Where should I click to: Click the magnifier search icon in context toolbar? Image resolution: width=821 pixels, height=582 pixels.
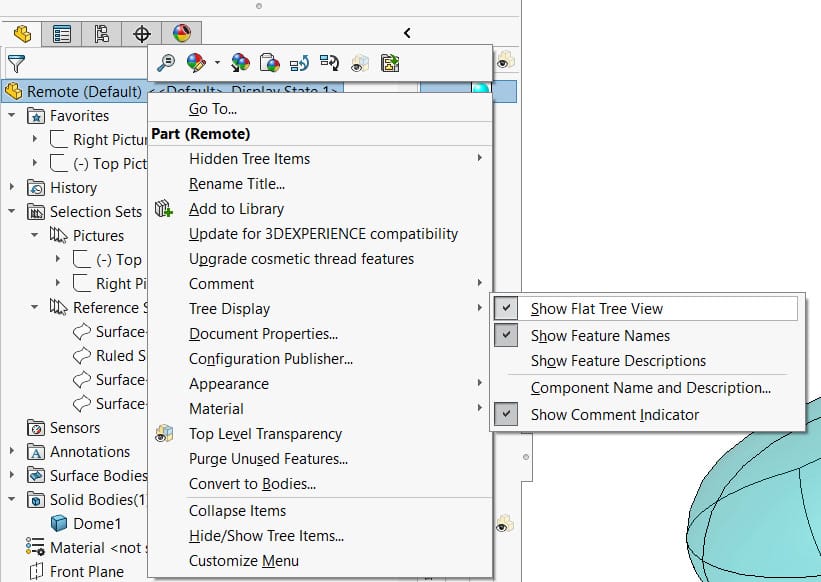pos(166,63)
